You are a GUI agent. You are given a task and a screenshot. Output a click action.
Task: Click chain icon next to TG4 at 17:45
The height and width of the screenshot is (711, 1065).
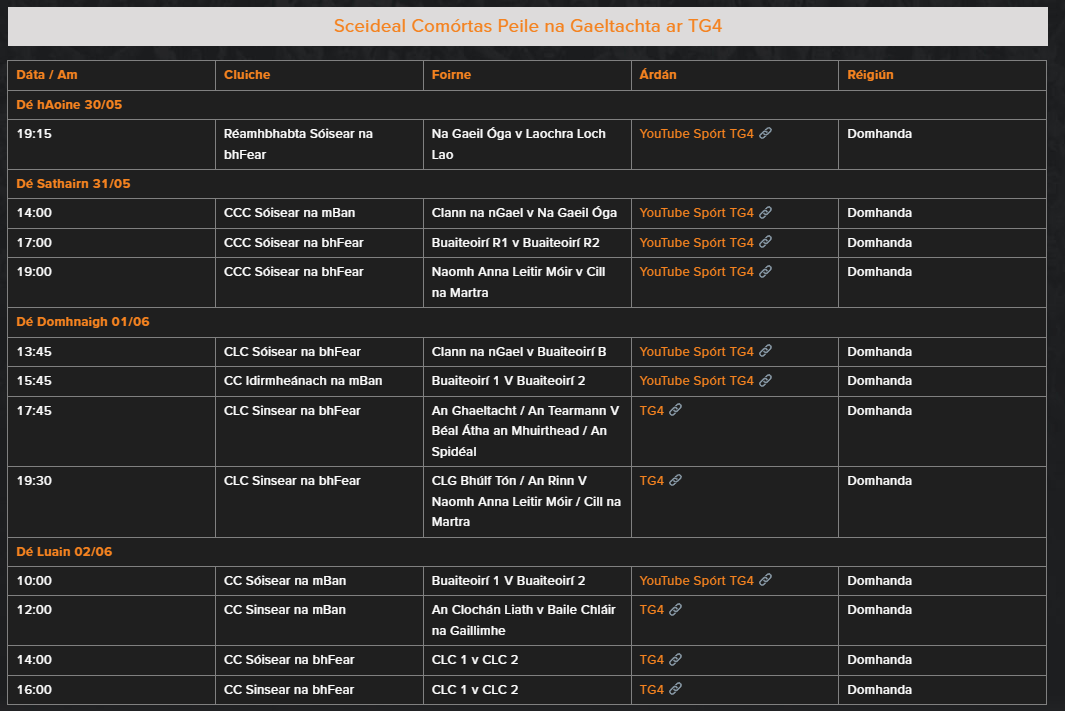[675, 411]
